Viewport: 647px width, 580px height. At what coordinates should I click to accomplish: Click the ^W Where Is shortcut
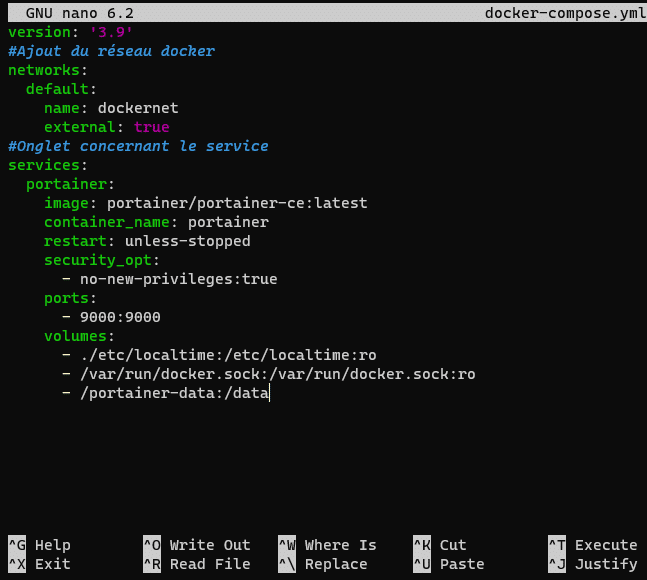click(328, 545)
